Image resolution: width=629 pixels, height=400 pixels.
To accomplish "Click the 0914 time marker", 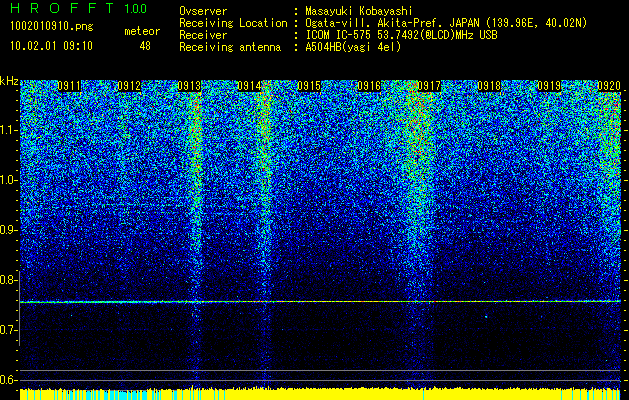I will 250,86.
